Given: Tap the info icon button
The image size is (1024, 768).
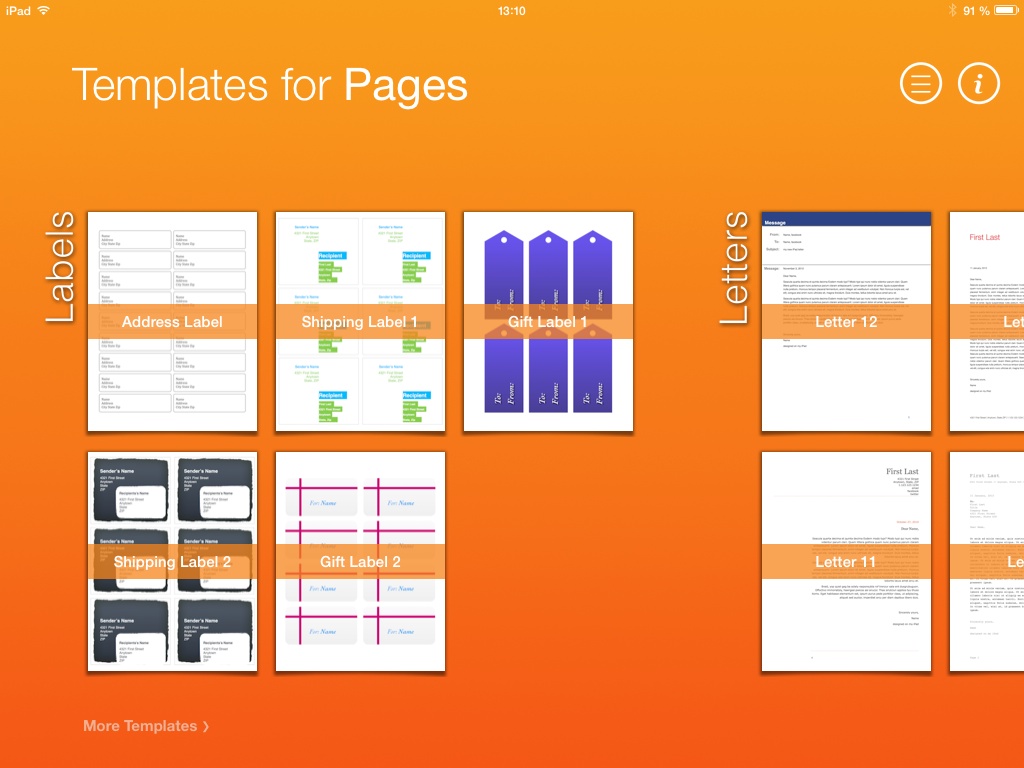Looking at the screenshot, I should click(979, 84).
